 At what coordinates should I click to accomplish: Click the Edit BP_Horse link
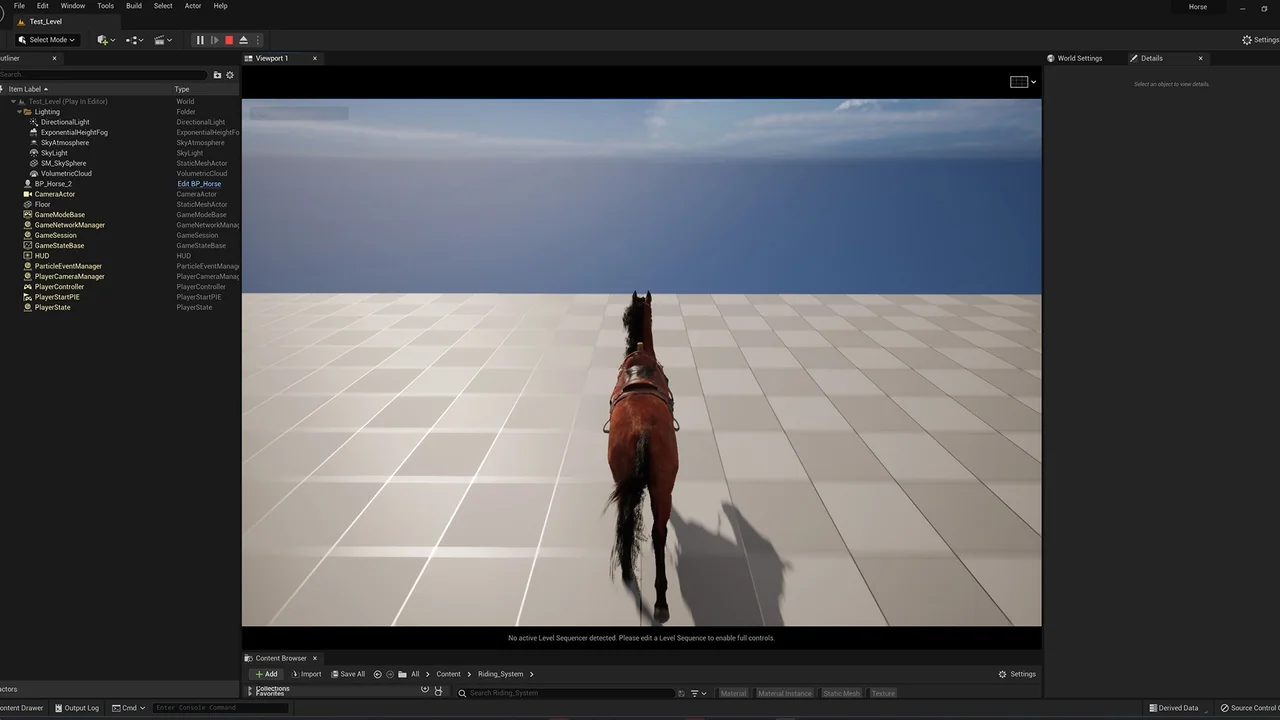pos(199,184)
